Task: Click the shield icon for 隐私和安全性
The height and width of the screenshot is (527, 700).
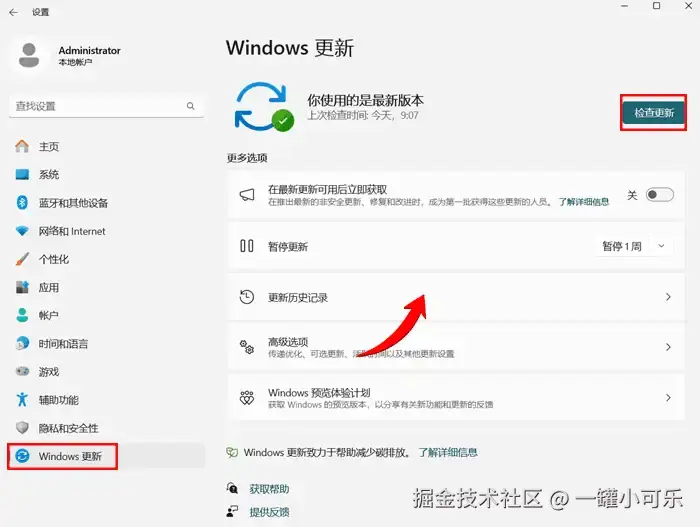Action: click(x=22, y=428)
